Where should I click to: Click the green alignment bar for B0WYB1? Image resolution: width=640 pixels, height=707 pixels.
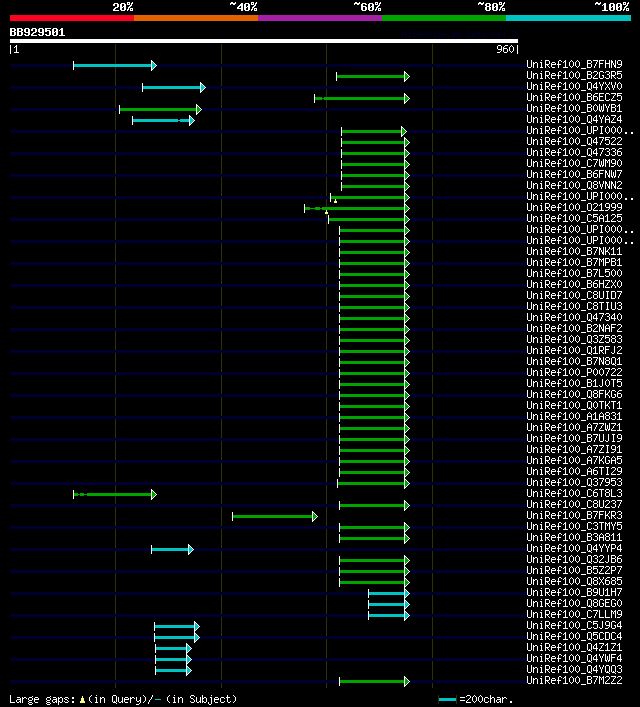coord(160,109)
